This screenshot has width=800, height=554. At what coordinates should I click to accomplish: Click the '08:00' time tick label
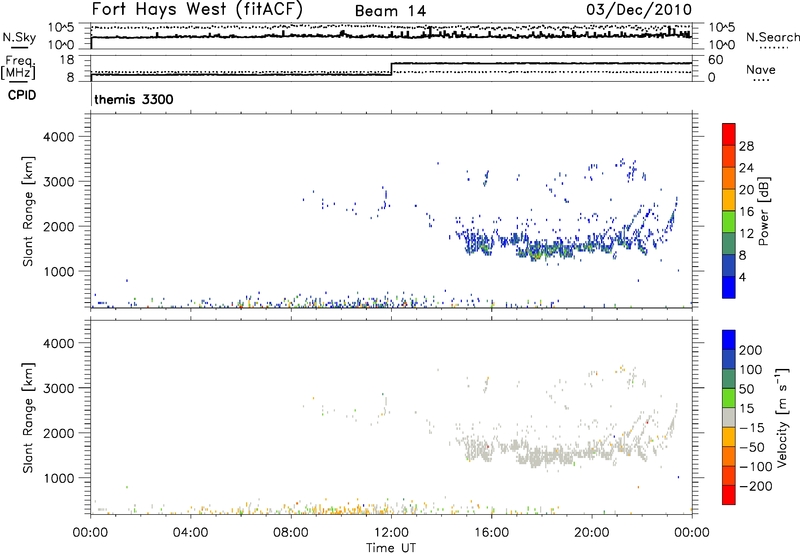click(291, 533)
